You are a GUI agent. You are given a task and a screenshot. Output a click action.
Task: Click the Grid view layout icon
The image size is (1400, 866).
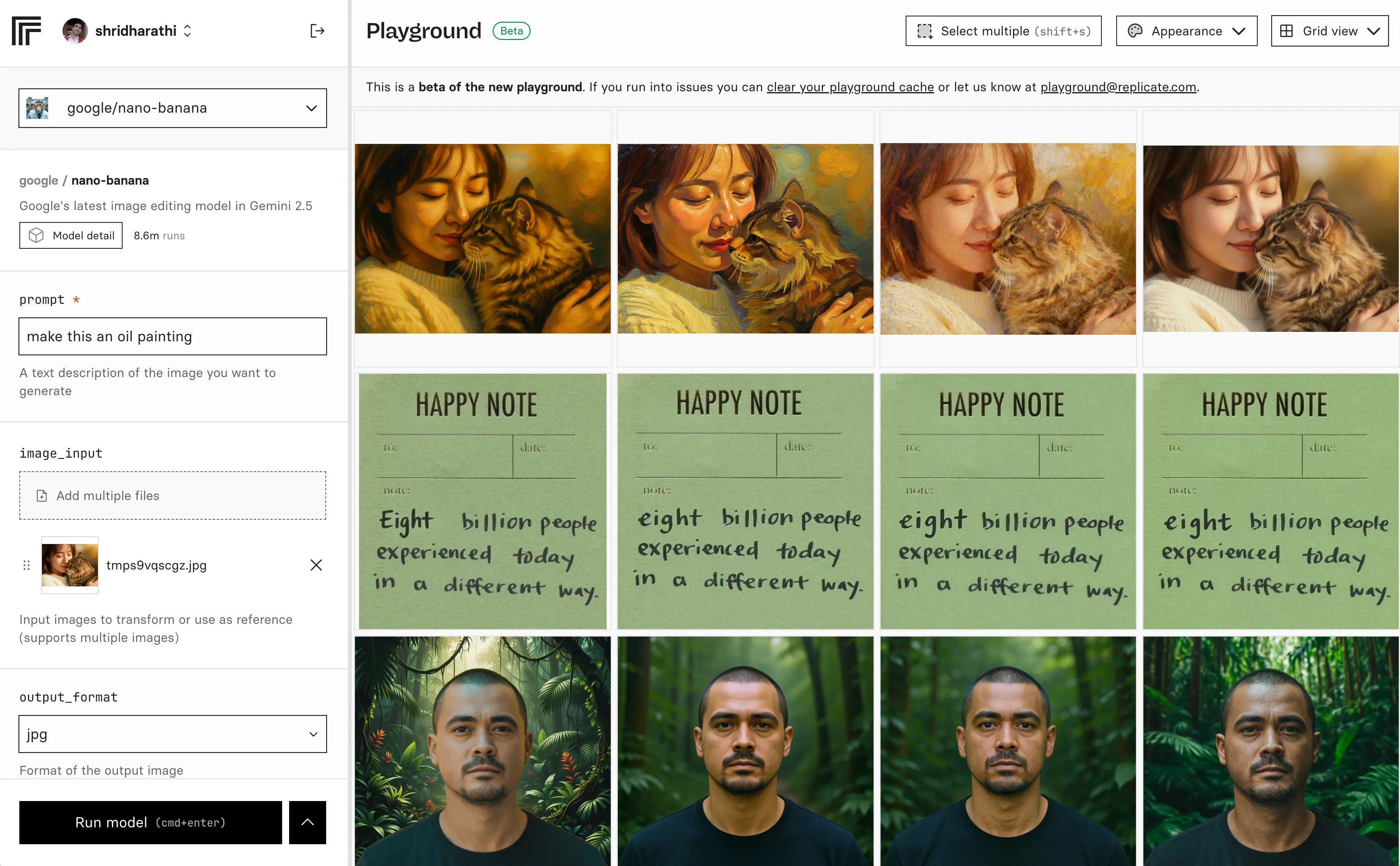tap(1286, 31)
